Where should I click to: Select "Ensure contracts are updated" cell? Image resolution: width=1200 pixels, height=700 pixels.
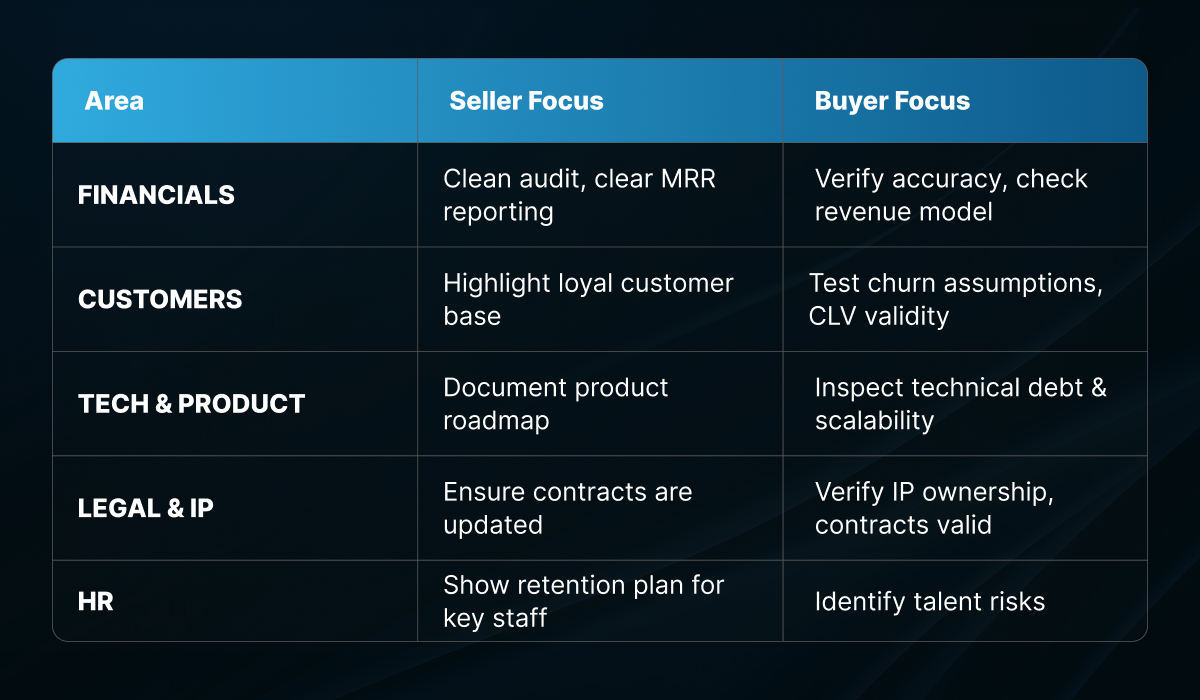click(x=567, y=508)
